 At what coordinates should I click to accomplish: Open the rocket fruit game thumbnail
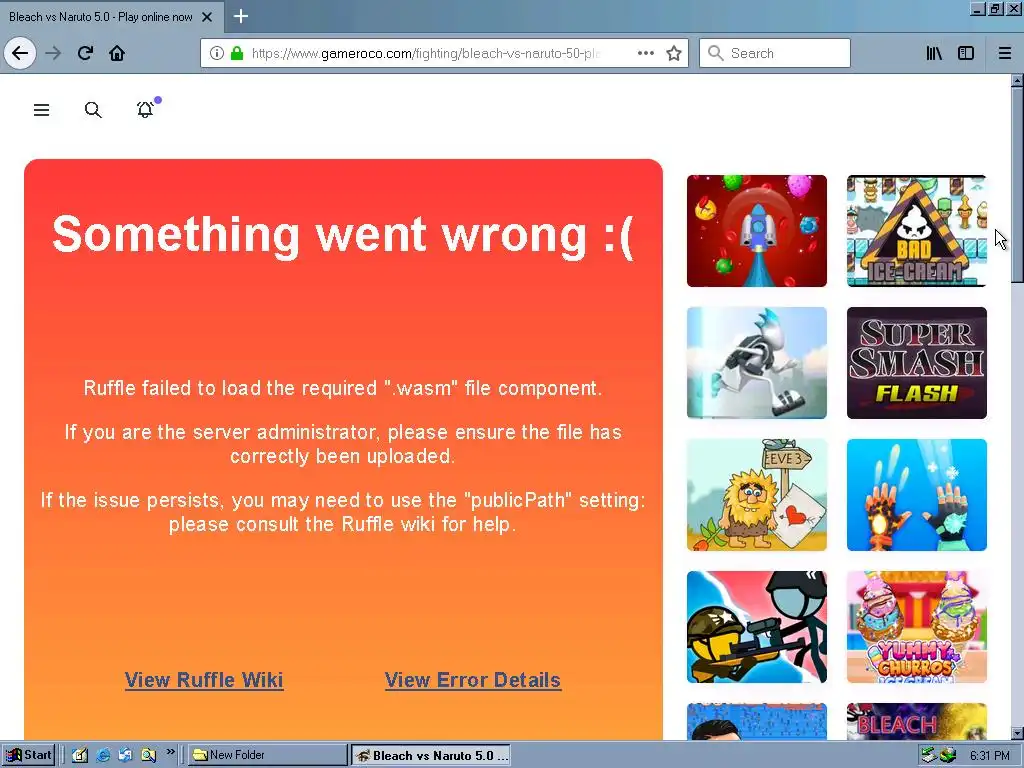[x=756, y=231]
